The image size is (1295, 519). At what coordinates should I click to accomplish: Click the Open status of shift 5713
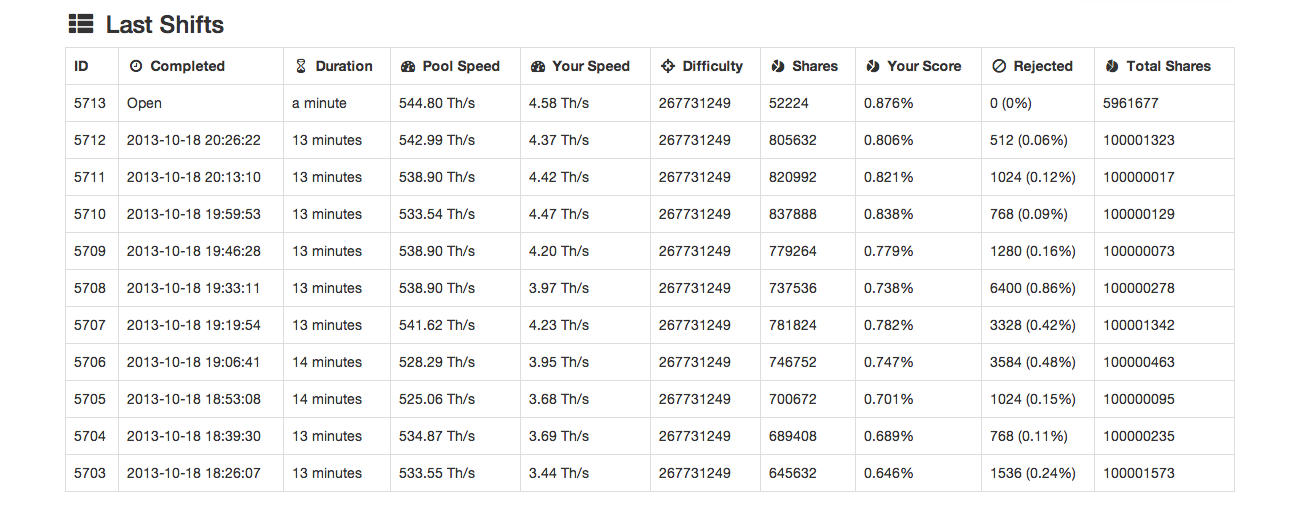tap(144, 103)
